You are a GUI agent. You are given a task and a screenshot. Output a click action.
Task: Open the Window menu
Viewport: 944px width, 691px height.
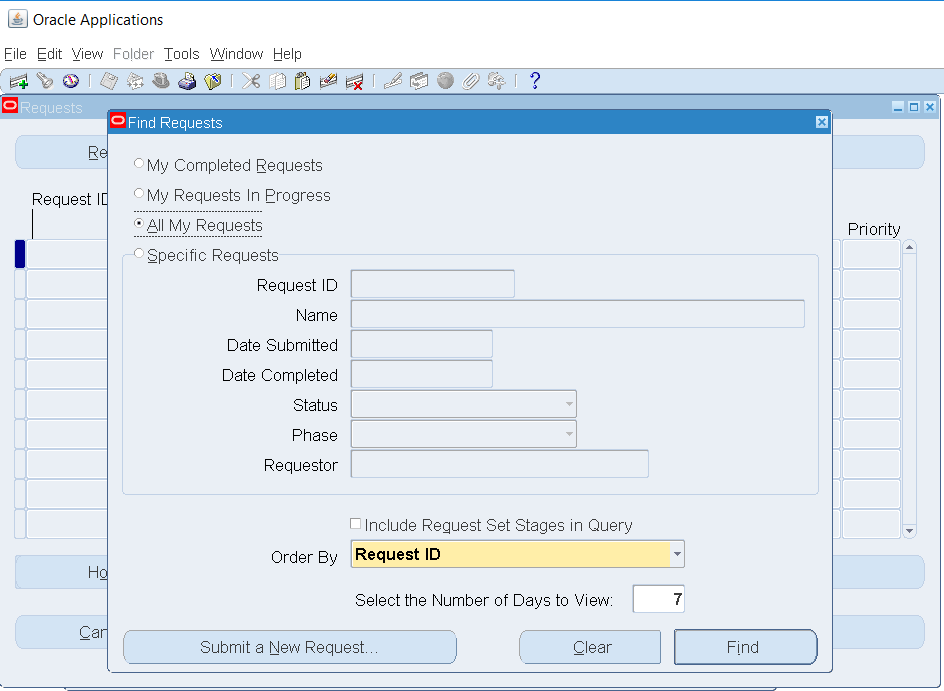tap(236, 54)
